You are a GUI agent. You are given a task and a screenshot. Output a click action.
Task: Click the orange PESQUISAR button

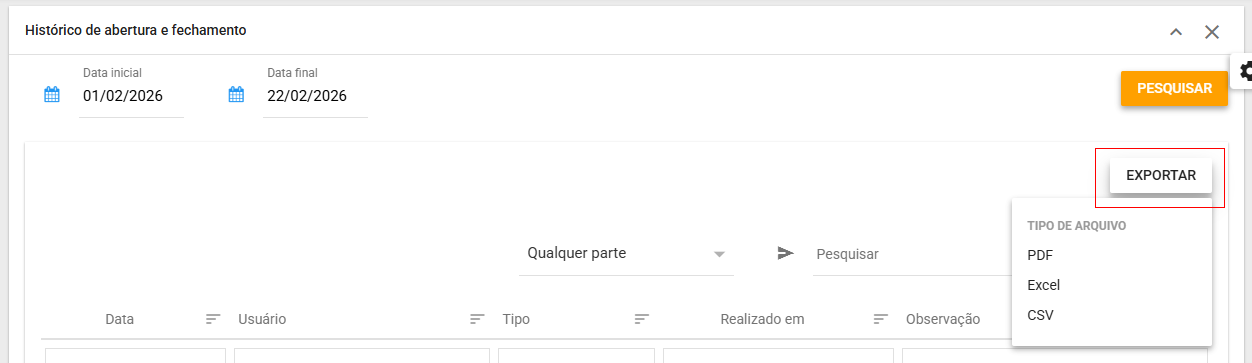click(1174, 88)
